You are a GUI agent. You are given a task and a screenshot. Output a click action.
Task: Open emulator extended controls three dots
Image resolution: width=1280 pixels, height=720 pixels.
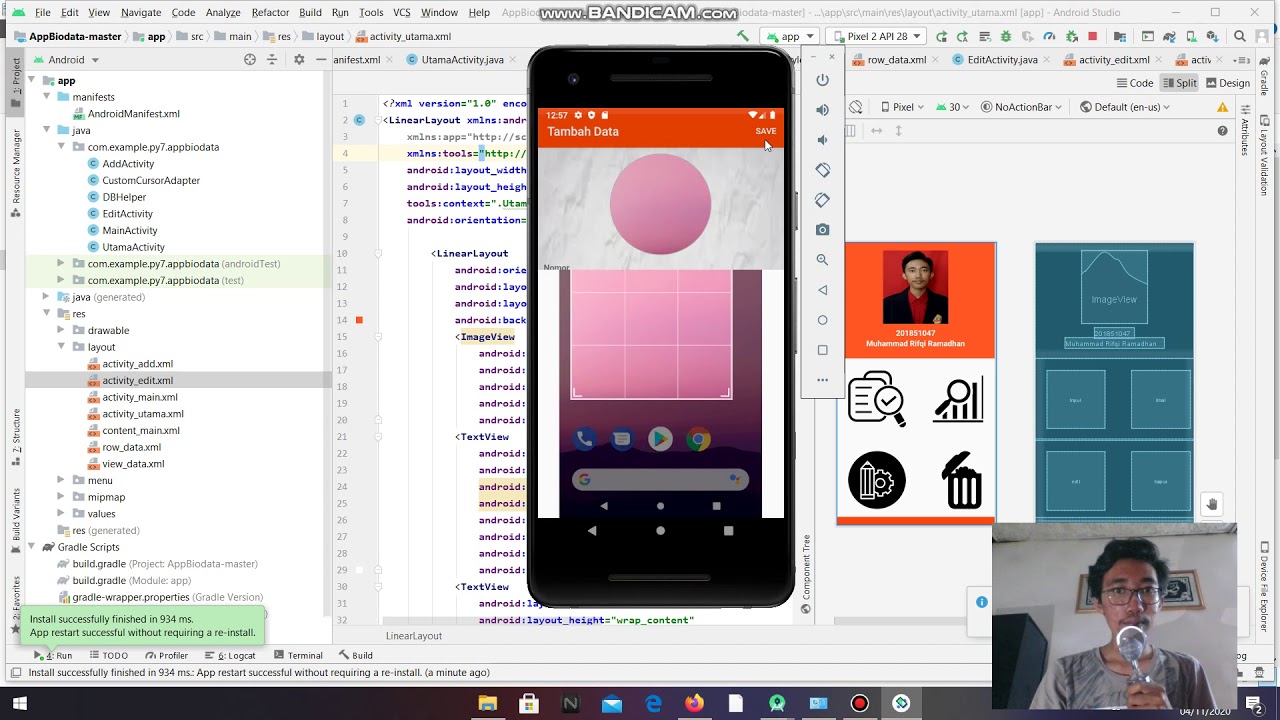tap(822, 380)
